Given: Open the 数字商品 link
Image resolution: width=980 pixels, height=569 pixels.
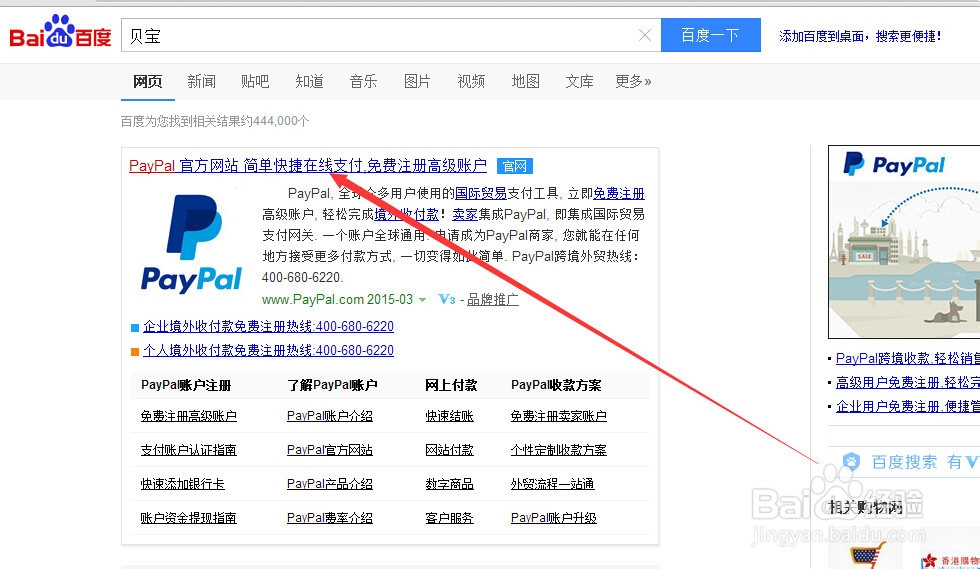Looking at the screenshot, I should coord(449,484).
